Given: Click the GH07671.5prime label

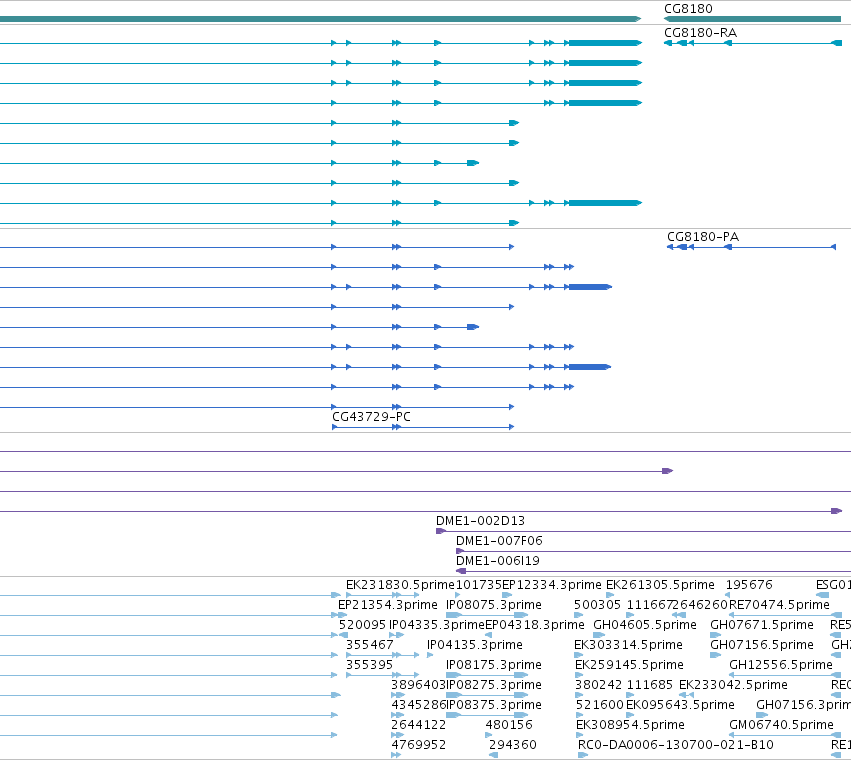Looking at the screenshot, I should click(761, 625).
